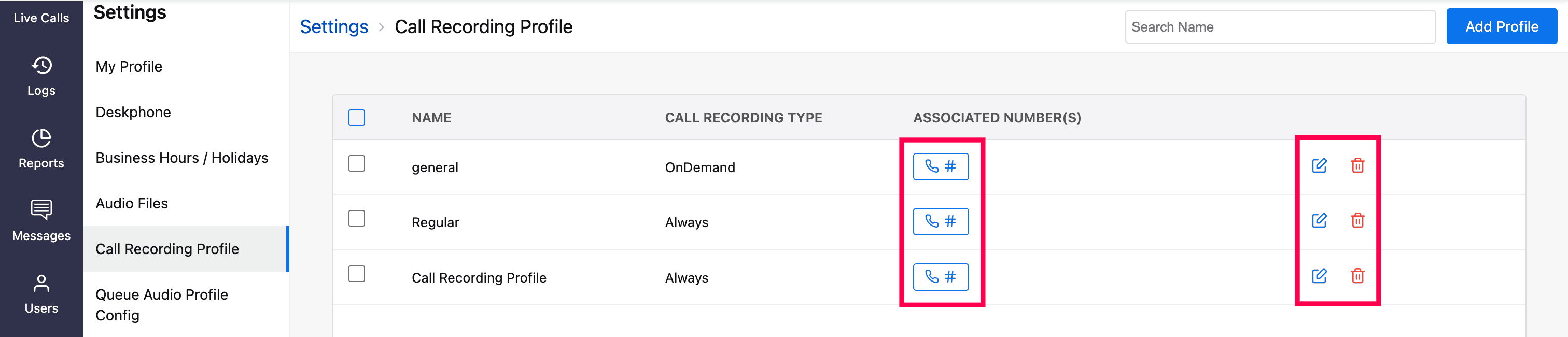Open Users from the sidebar
Image resolution: width=1568 pixels, height=337 pixels.
coord(41,294)
